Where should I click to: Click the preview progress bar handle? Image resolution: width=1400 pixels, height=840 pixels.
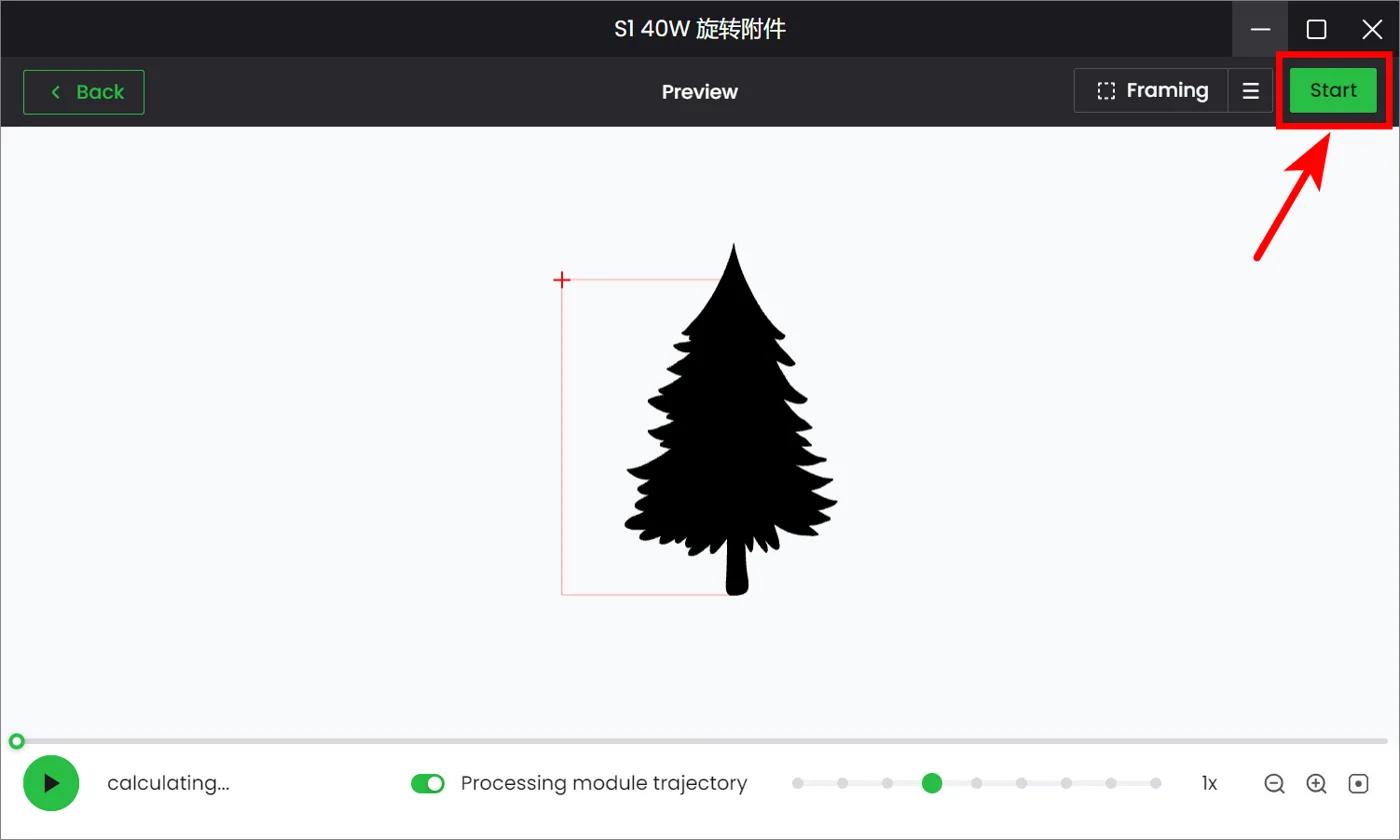[16, 741]
